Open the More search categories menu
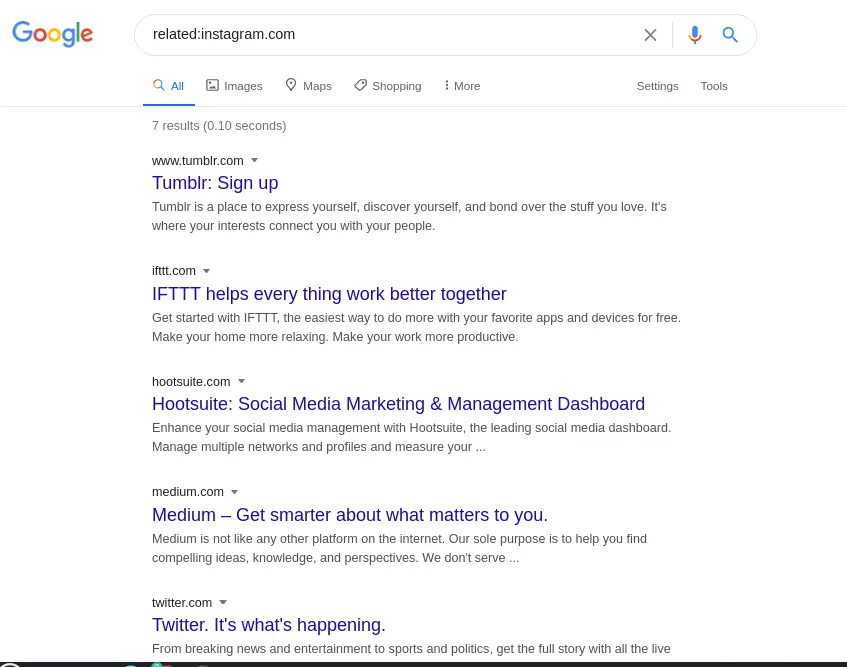The width and height of the screenshot is (847, 667). 462,86
